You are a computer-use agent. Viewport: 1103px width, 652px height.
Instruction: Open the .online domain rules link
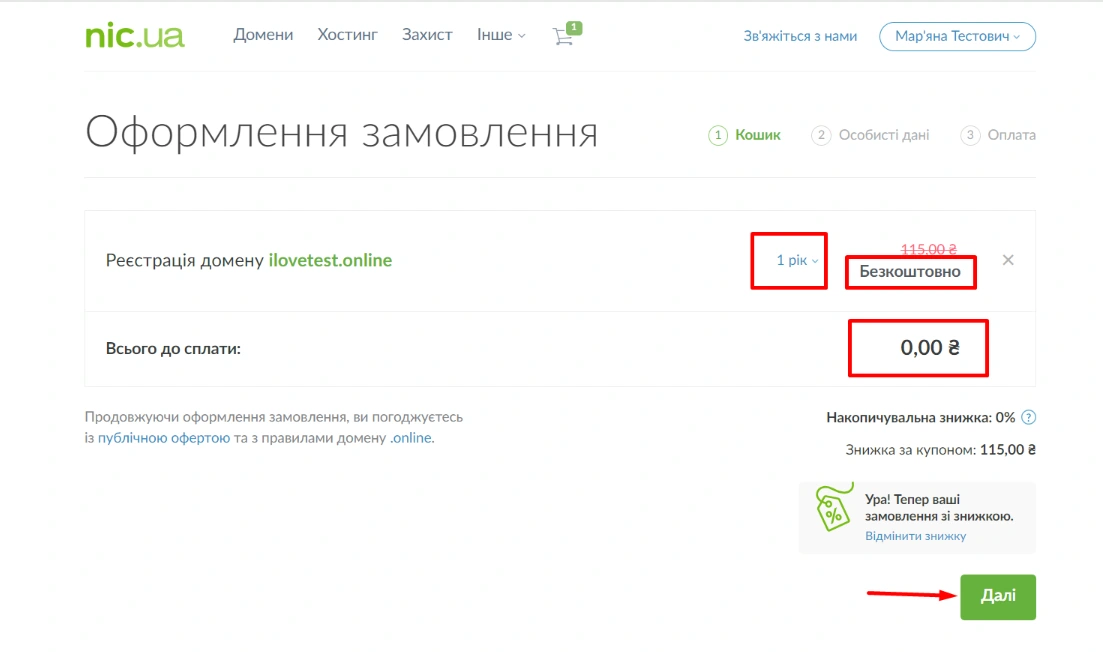pos(411,438)
